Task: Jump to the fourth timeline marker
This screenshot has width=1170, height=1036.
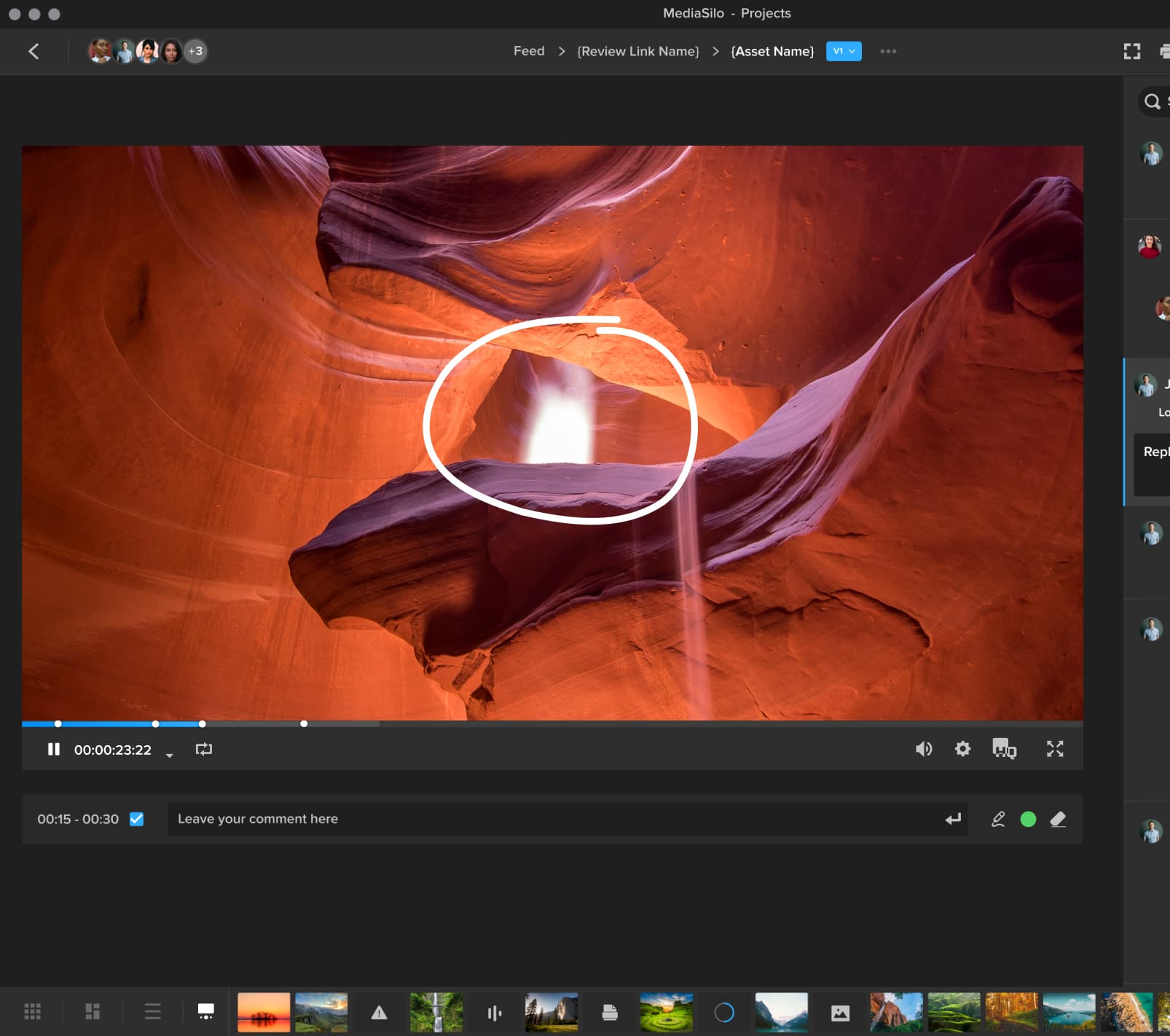Action: [304, 723]
